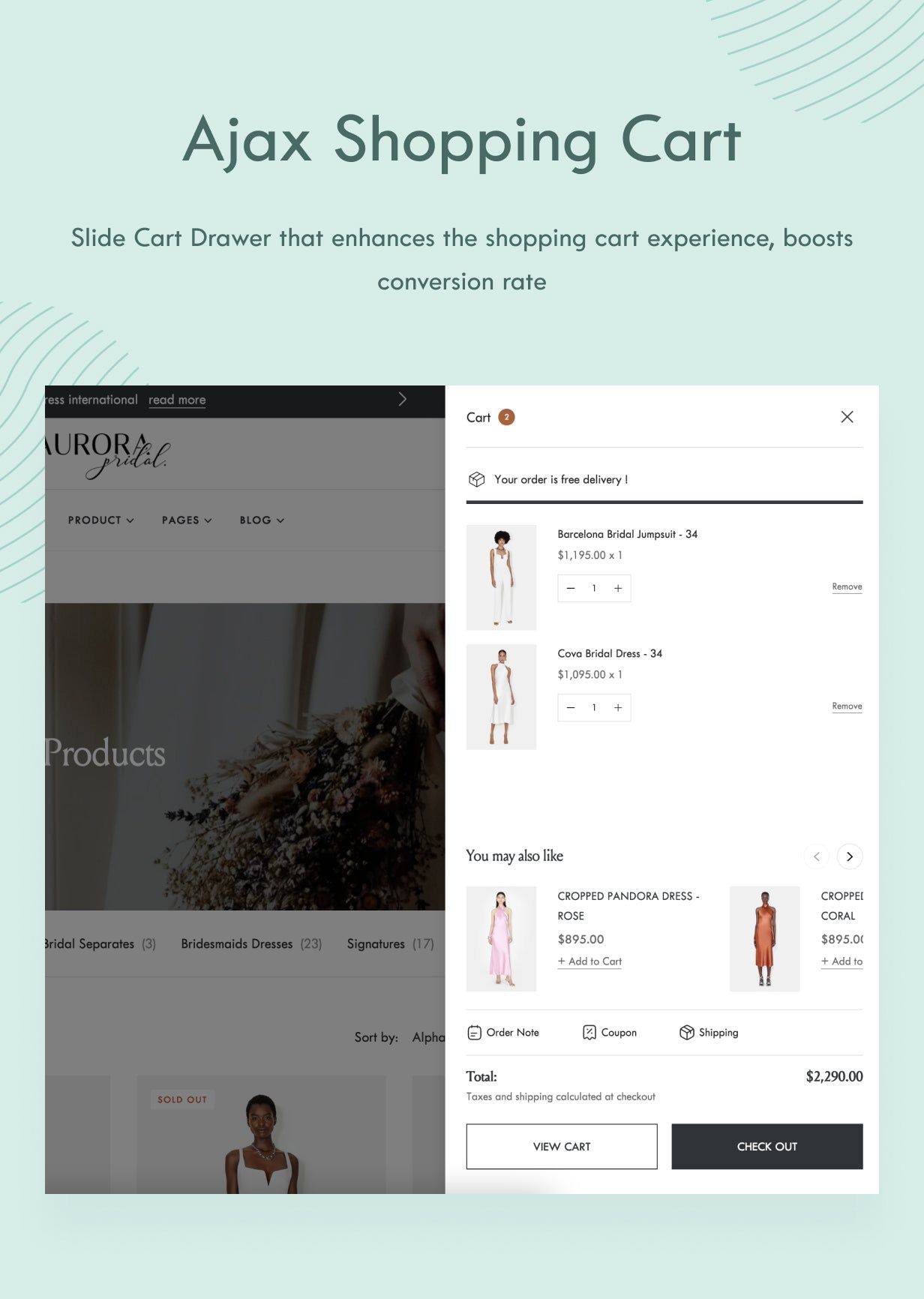The image size is (924, 1299).
Task: Expand the BLOG menu dropdown
Action: coord(262,520)
